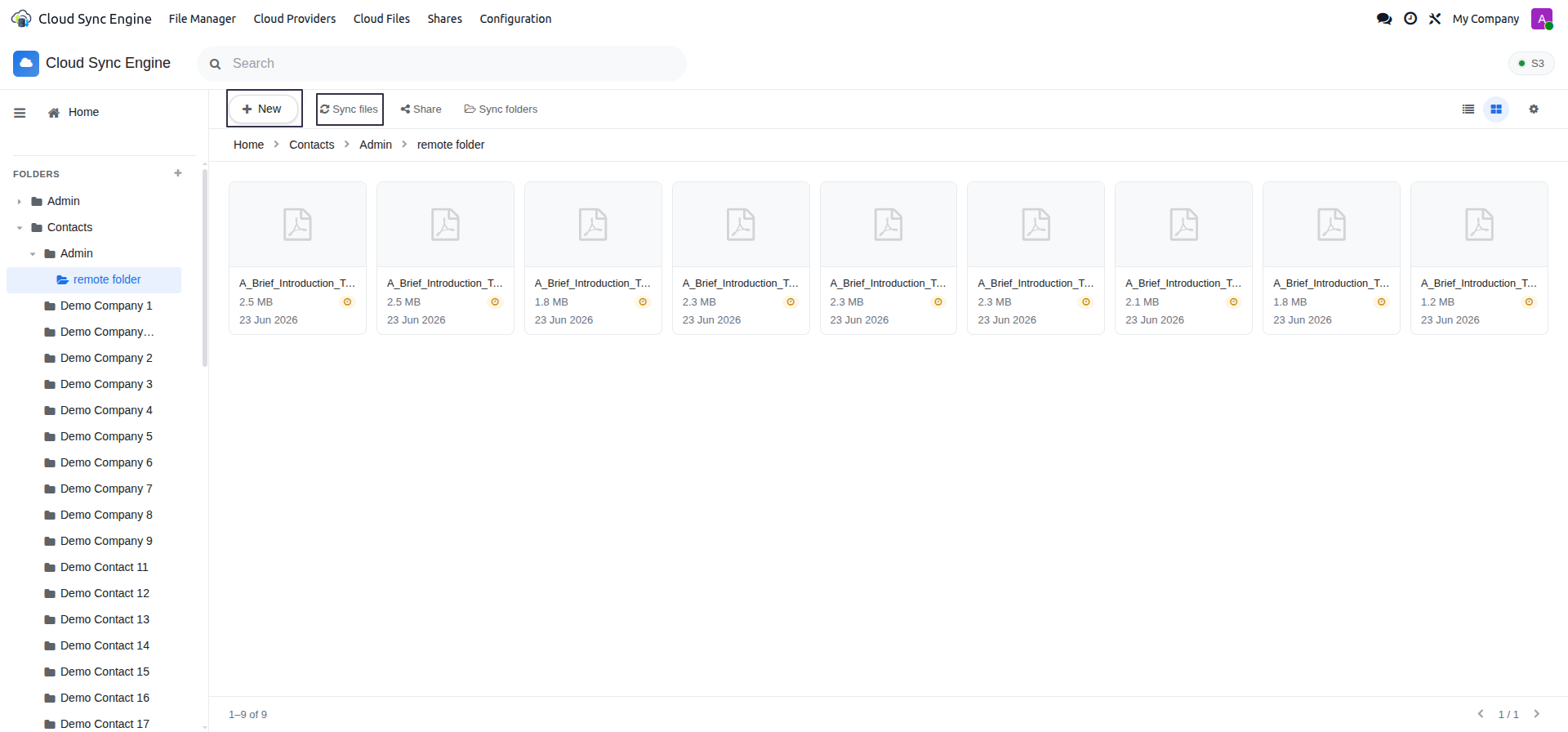Switch to grid view
The width and height of the screenshot is (1568, 732).
tap(1496, 109)
